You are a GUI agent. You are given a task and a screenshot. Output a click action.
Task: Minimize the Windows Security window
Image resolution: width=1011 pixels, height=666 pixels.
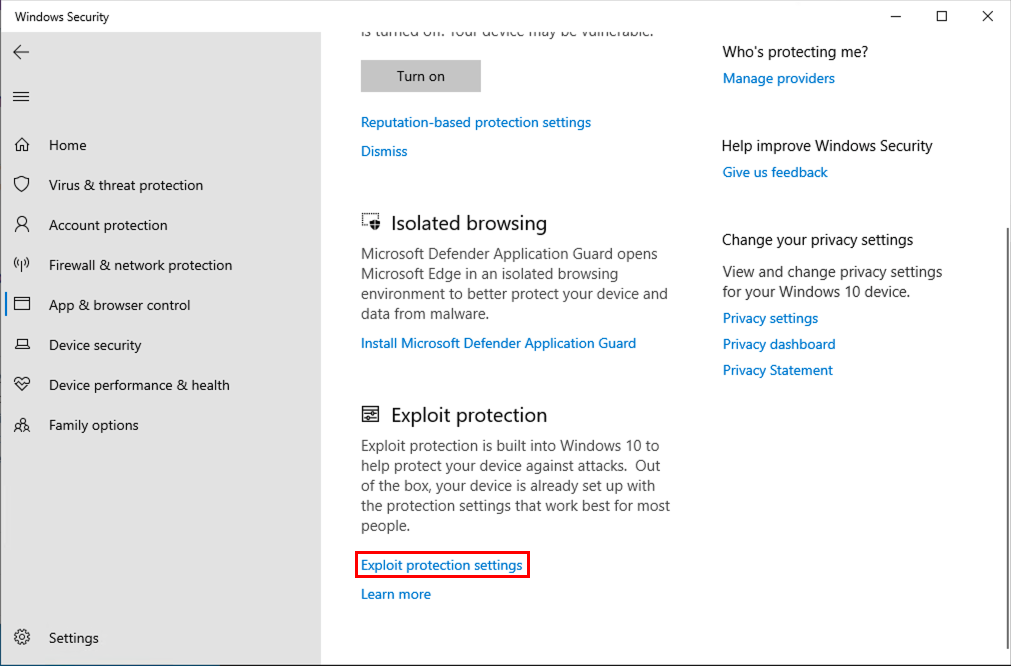click(896, 16)
